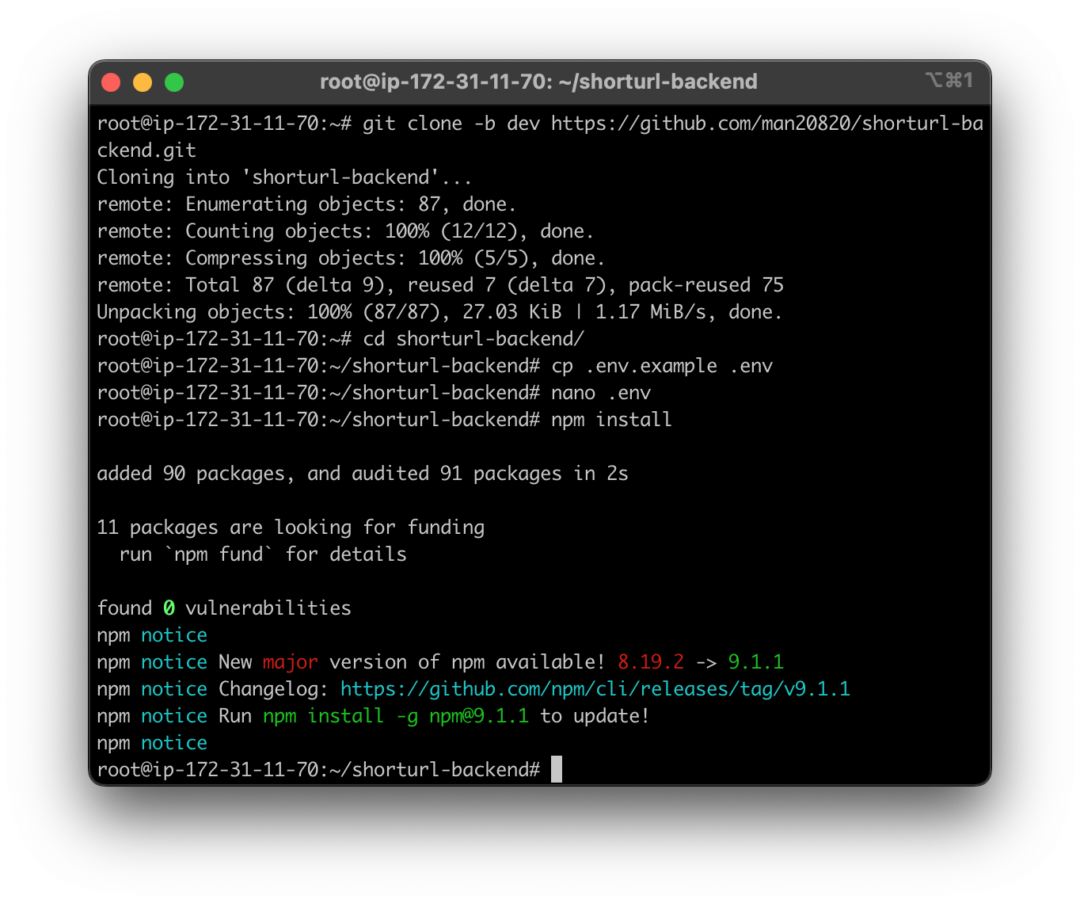1080x903 pixels.
Task: Click the blinking terminal cursor block
Action: coord(555,769)
